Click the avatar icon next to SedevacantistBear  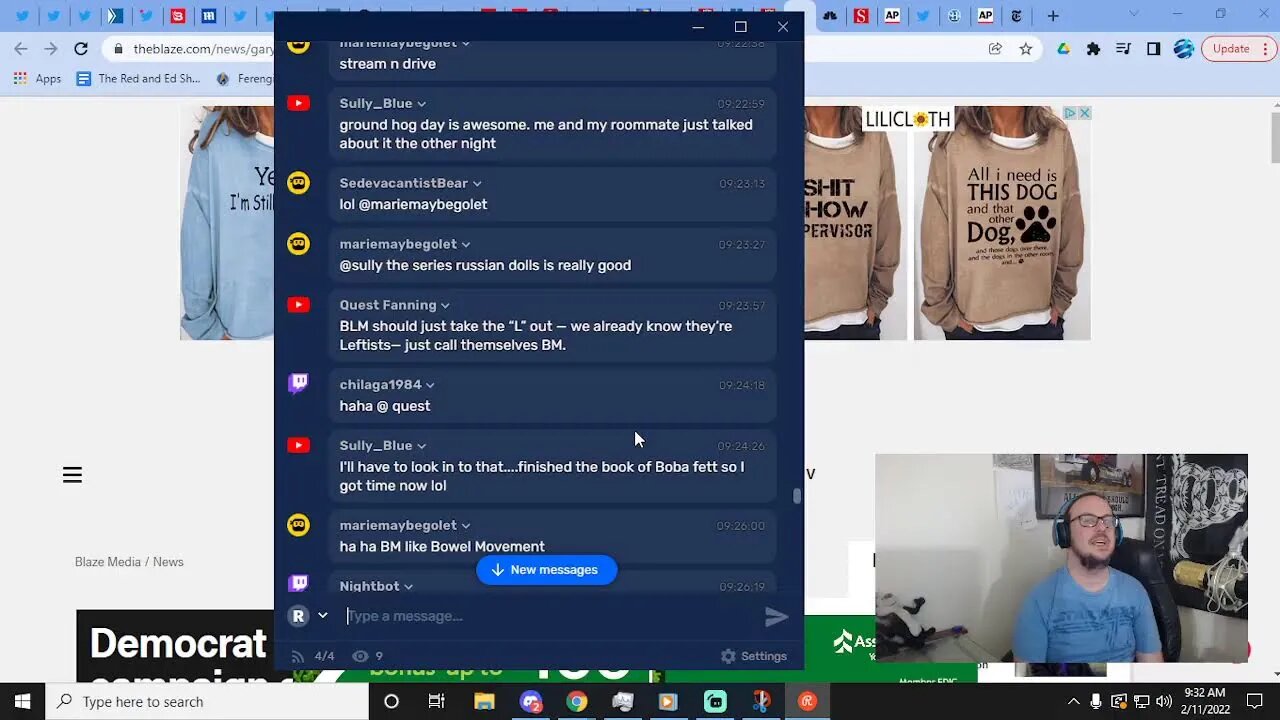click(298, 183)
